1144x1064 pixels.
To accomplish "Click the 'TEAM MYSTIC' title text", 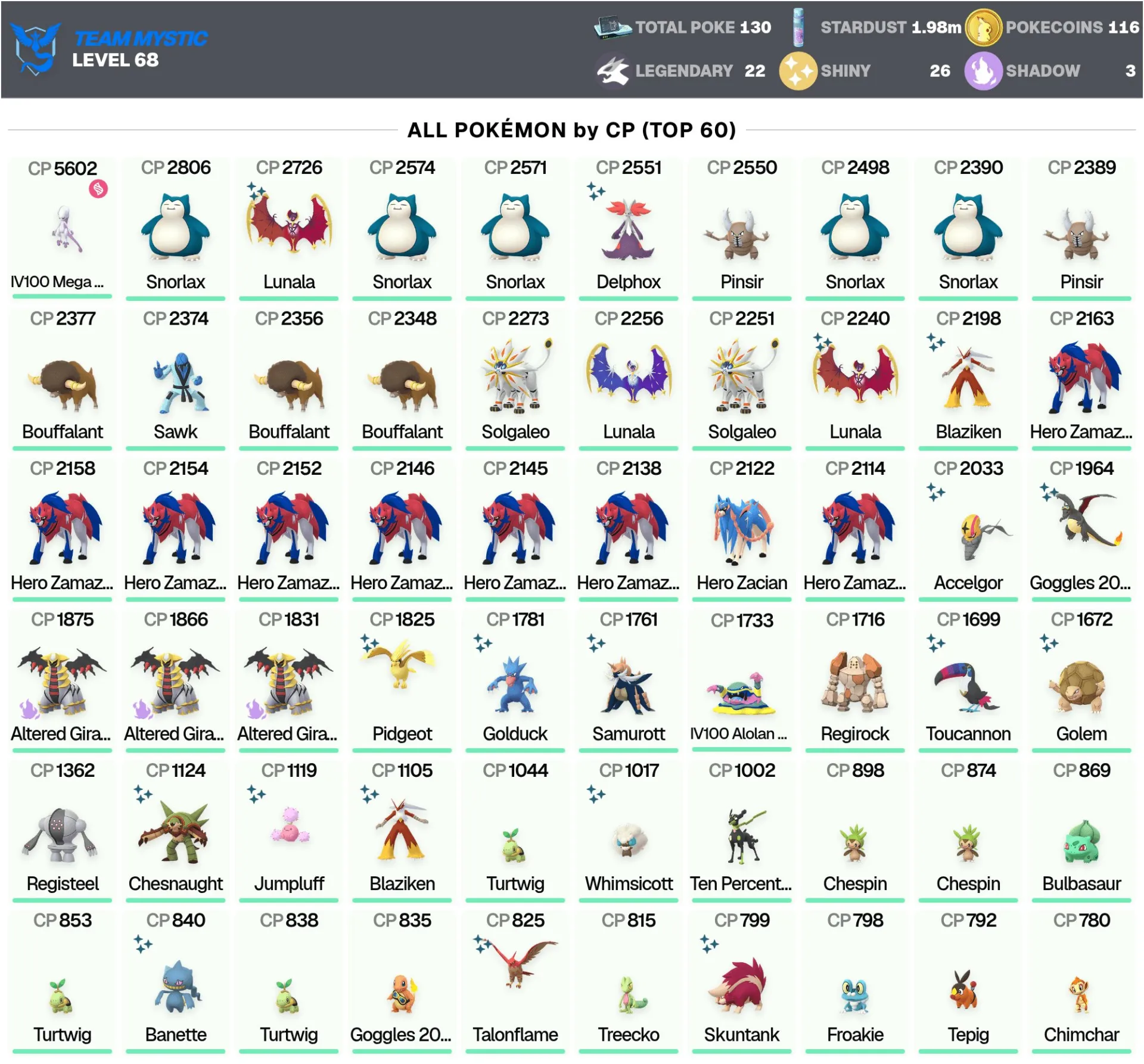I will coord(141,39).
